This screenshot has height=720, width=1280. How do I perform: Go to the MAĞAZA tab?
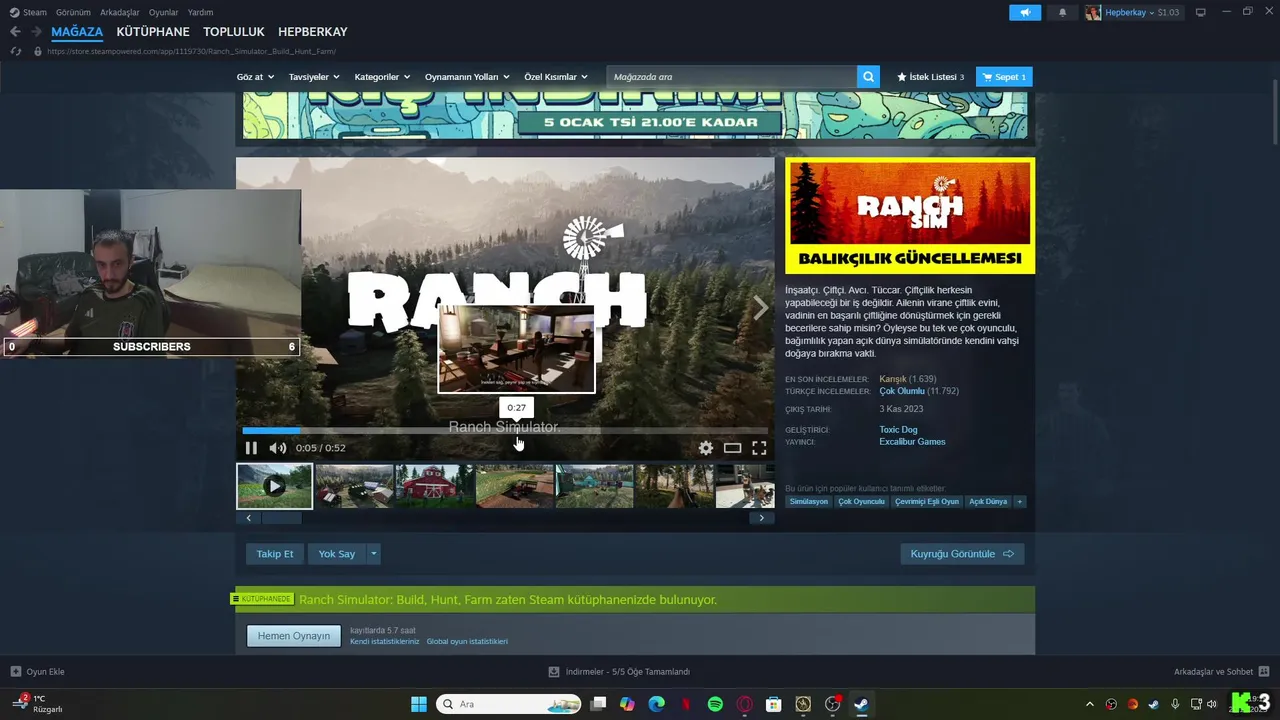(x=77, y=32)
